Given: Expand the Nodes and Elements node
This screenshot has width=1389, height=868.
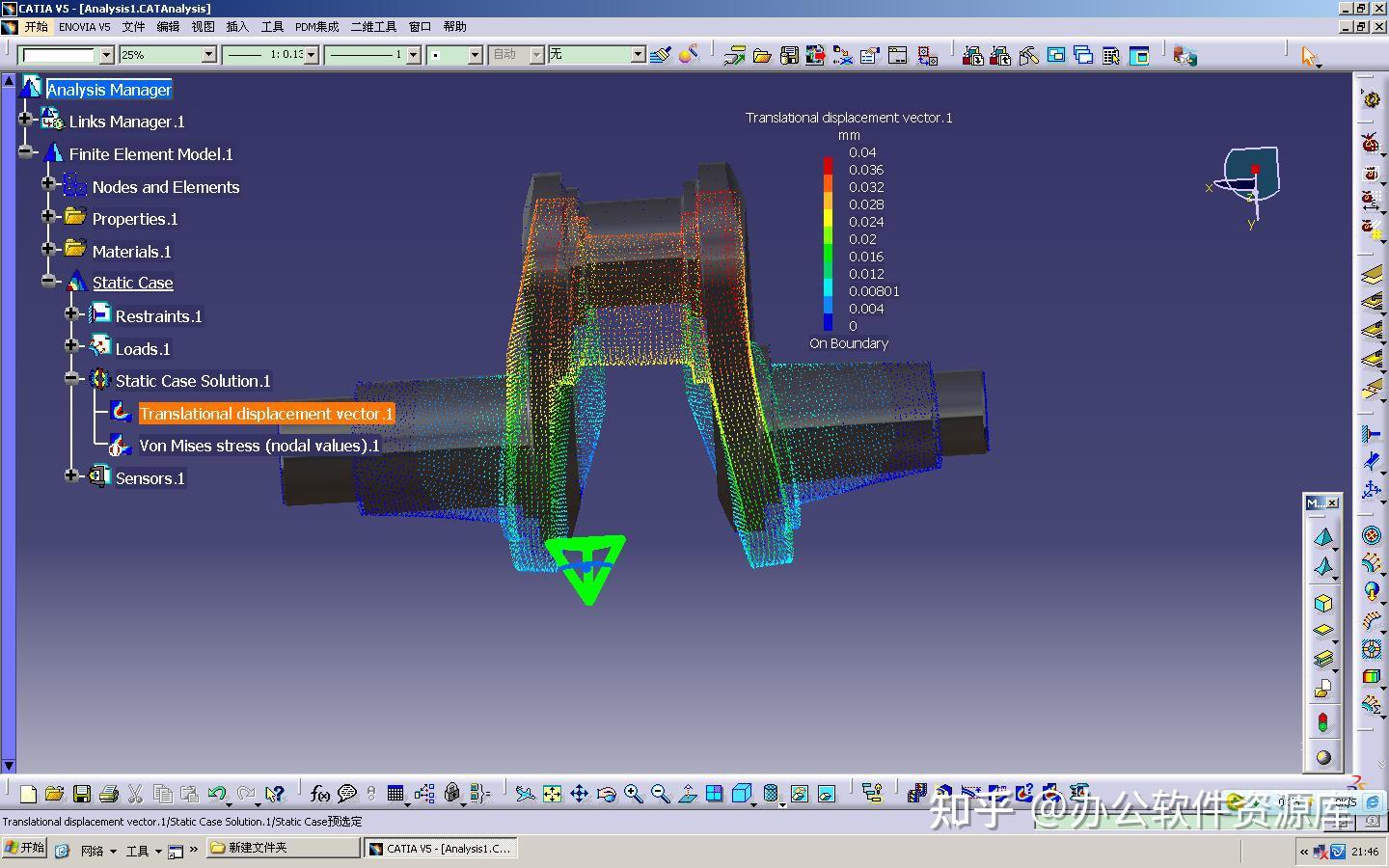Looking at the screenshot, I should click(x=48, y=183).
